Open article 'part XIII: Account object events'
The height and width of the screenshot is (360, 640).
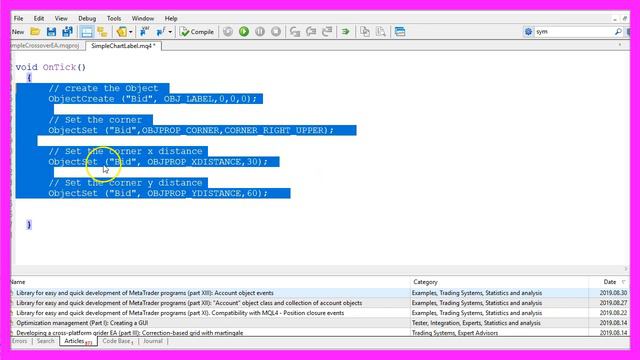point(145,293)
